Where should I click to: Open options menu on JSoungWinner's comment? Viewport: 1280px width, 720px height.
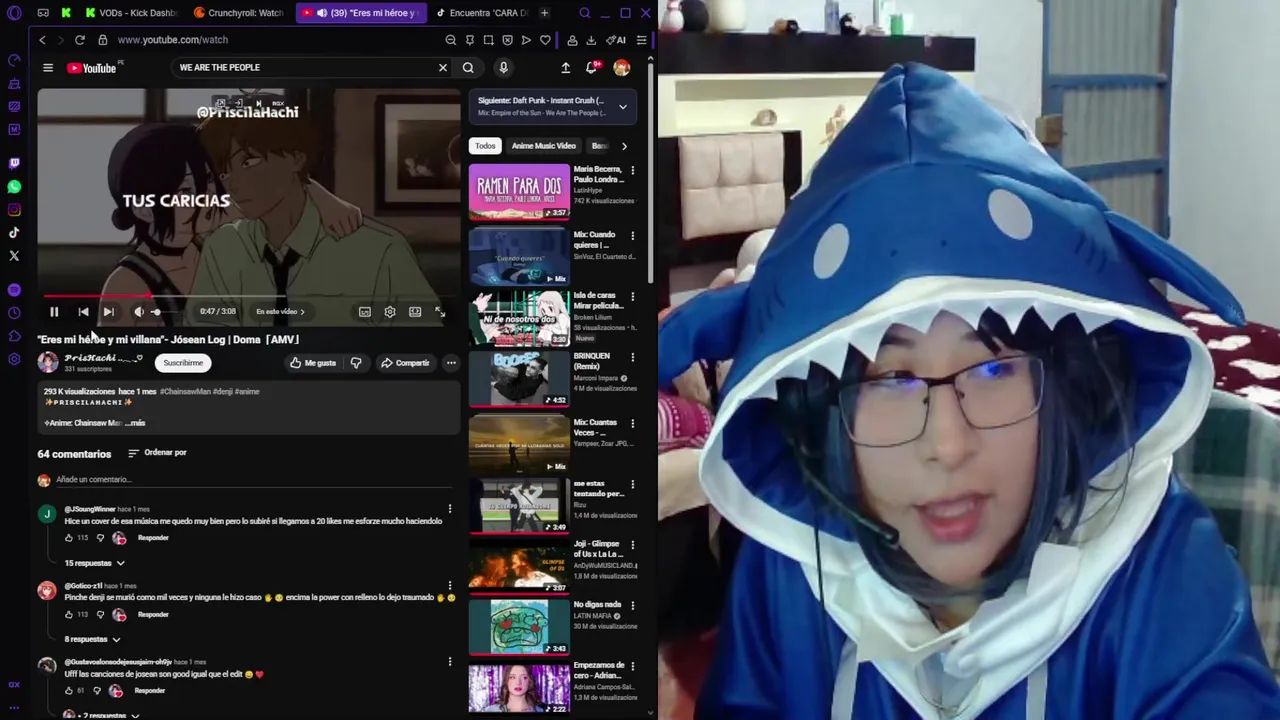coord(450,509)
